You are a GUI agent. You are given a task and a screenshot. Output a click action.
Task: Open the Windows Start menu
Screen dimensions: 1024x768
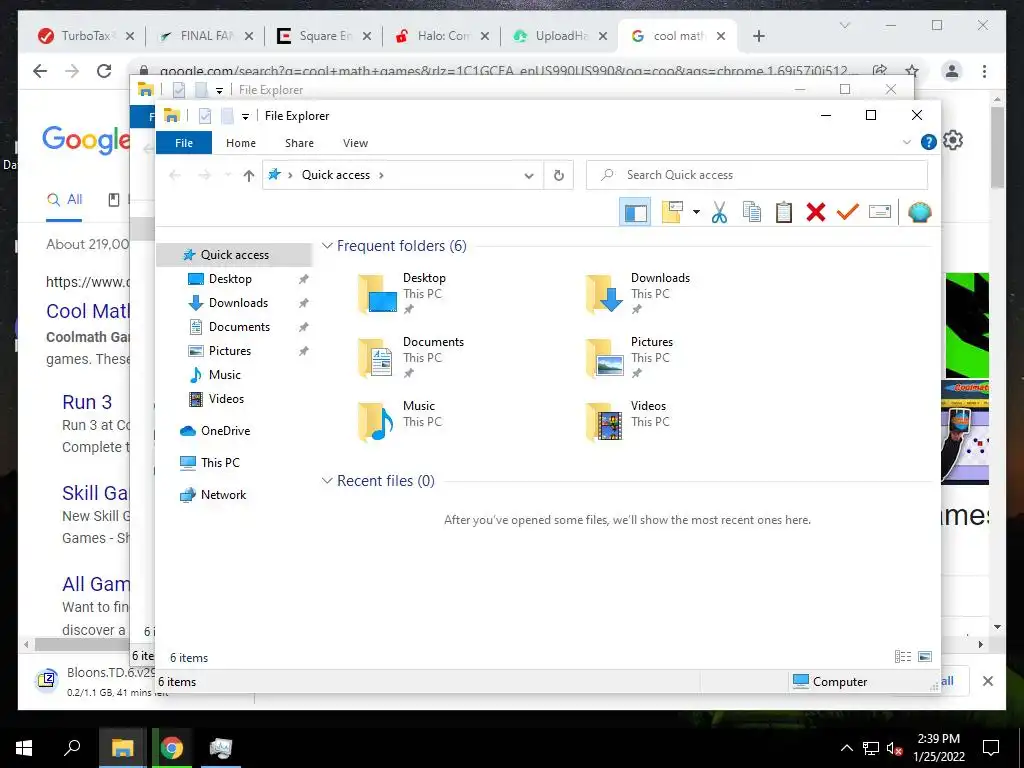coord(24,747)
